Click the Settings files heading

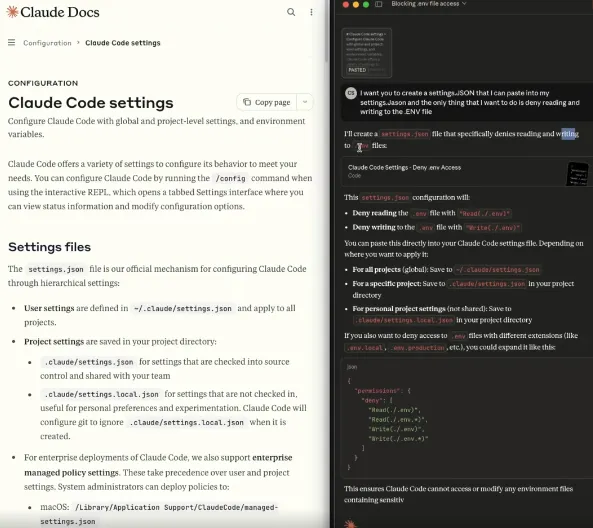point(50,247)
